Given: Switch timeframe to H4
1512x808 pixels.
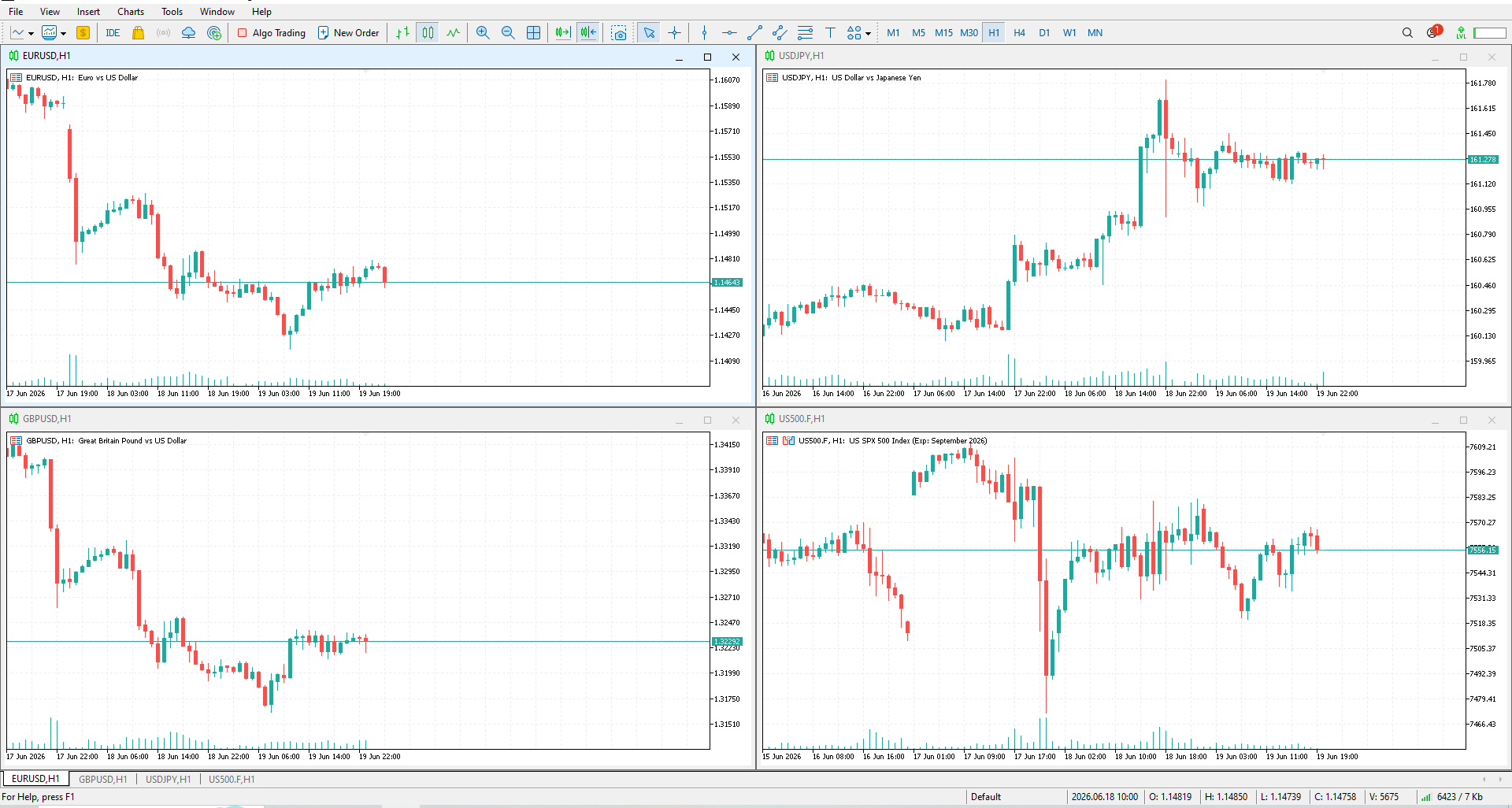Looking at the screenshot, I should [x=1019, y=32].
